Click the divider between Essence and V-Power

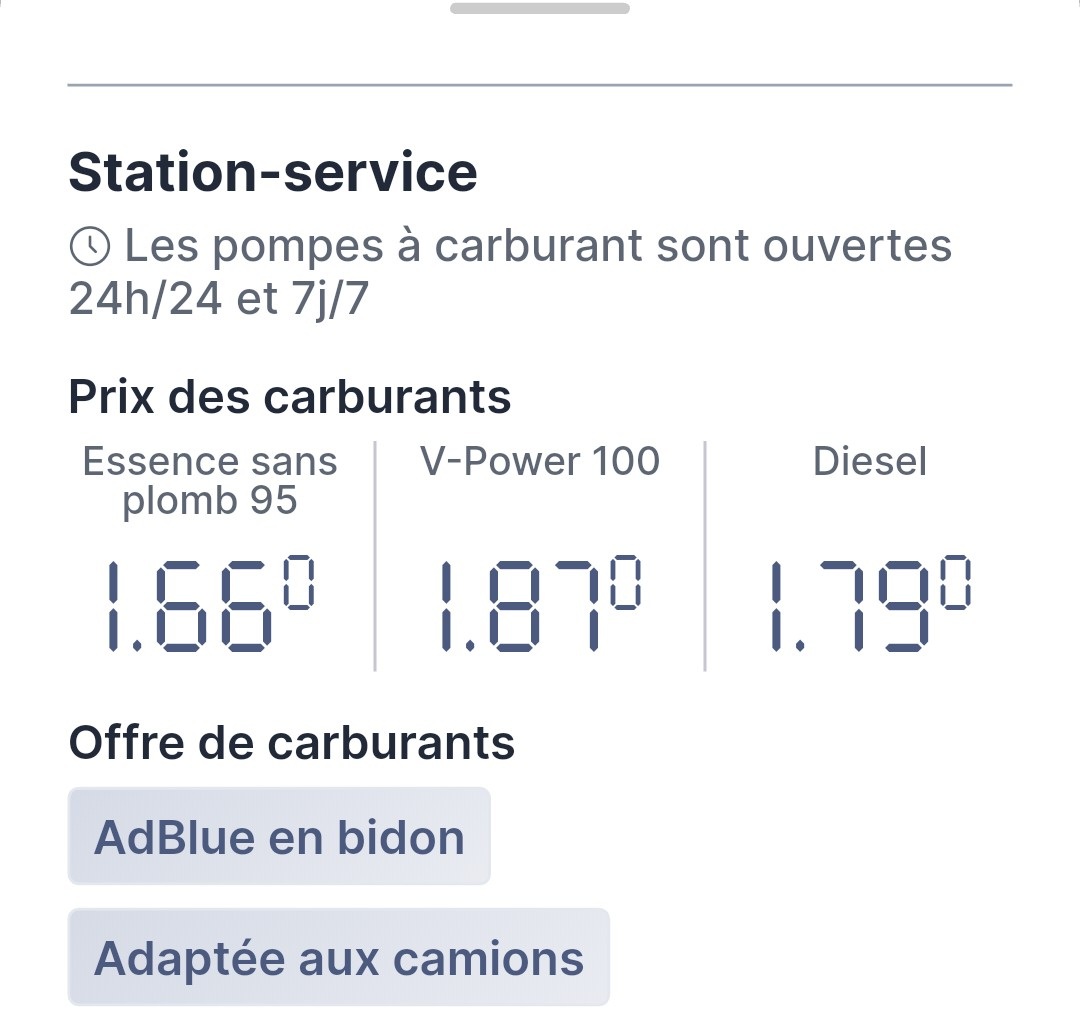click(x=375, y=555)
